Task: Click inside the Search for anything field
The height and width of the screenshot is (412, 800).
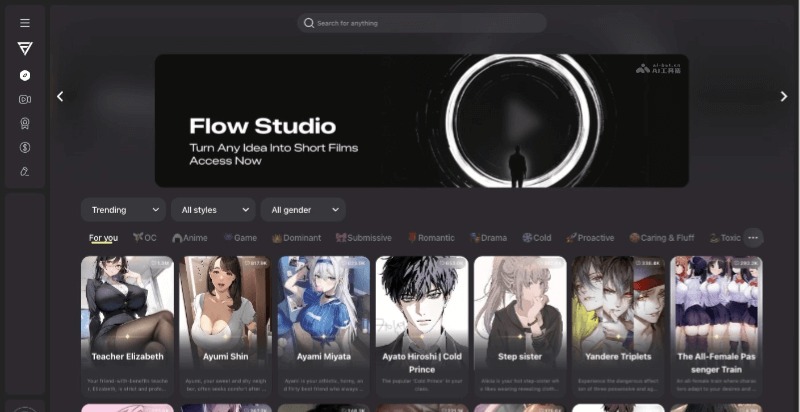Action: pos(422,23)
